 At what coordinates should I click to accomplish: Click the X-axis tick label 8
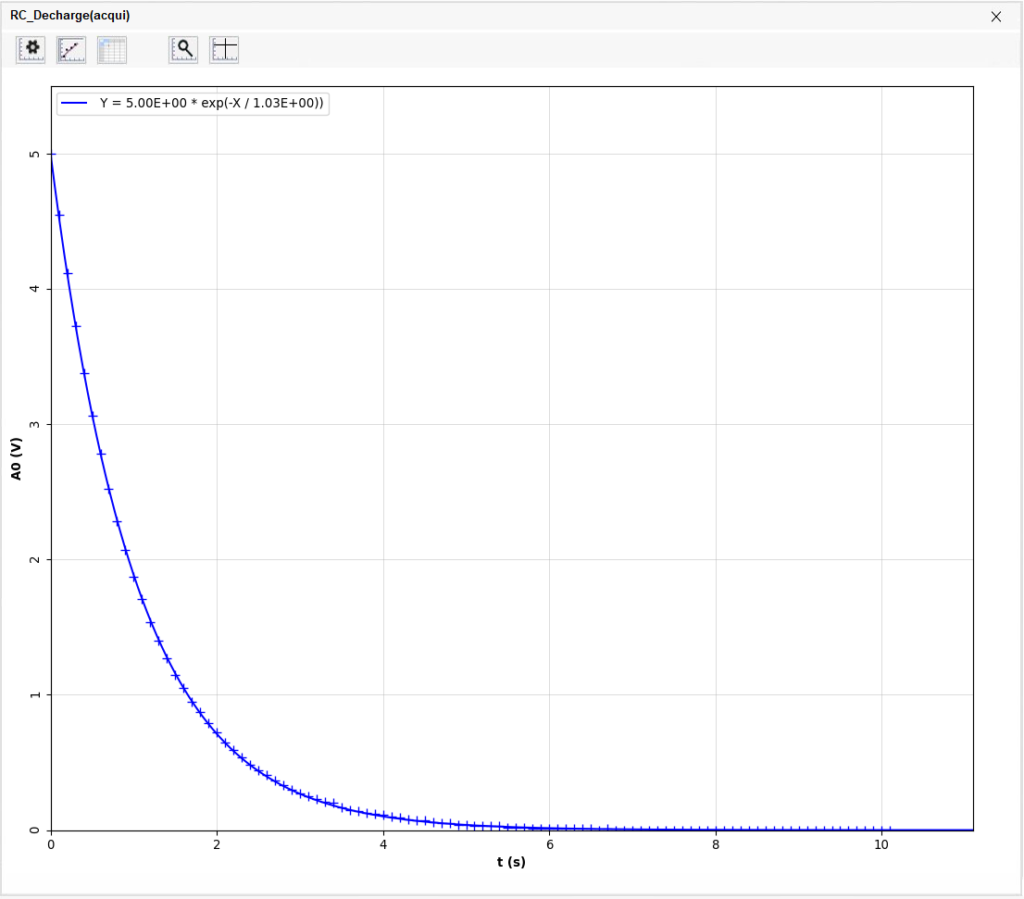click(715, 844)
